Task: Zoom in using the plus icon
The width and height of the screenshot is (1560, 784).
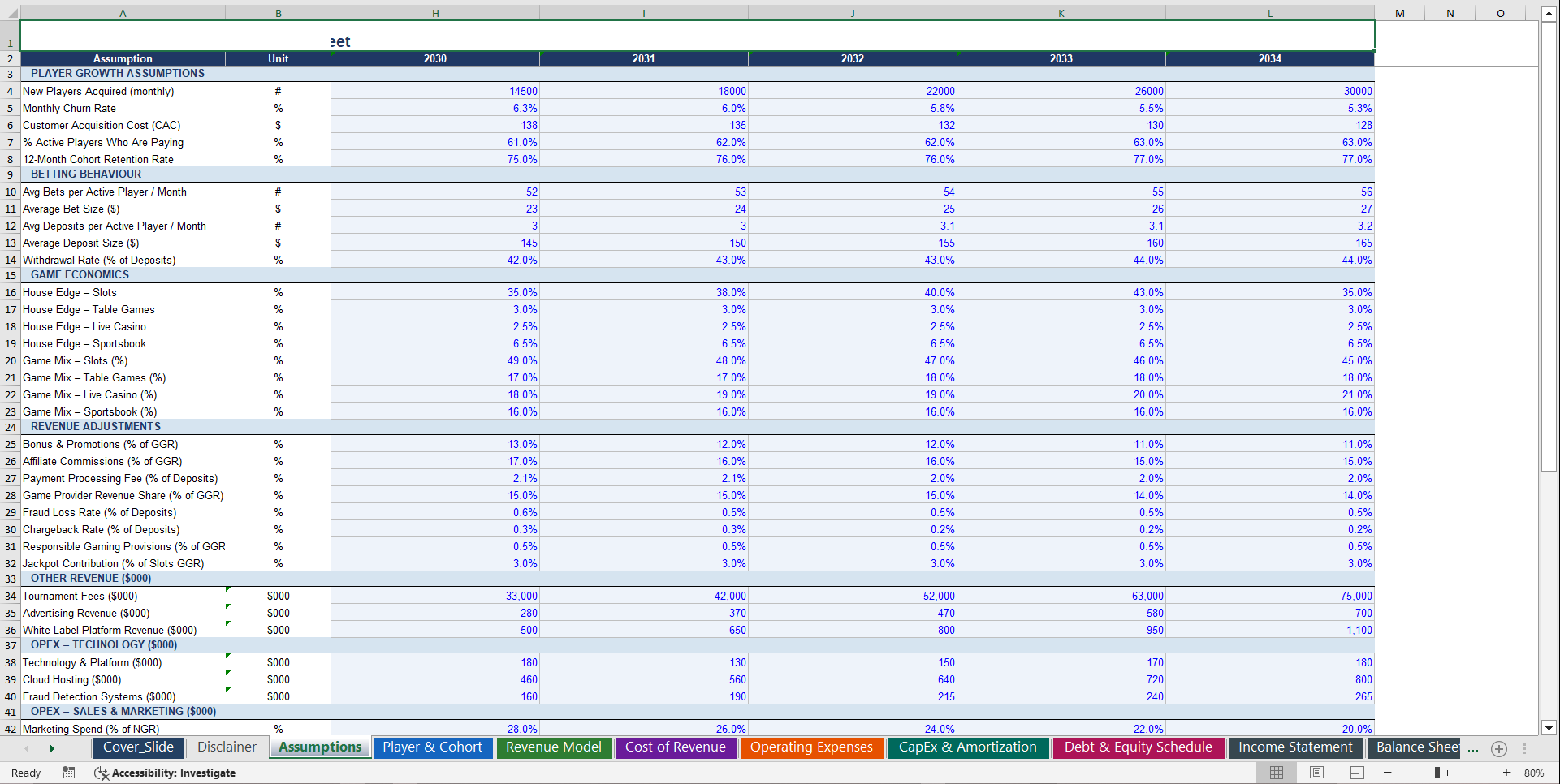Action: pyautogui.click(x=1507, y=772)
